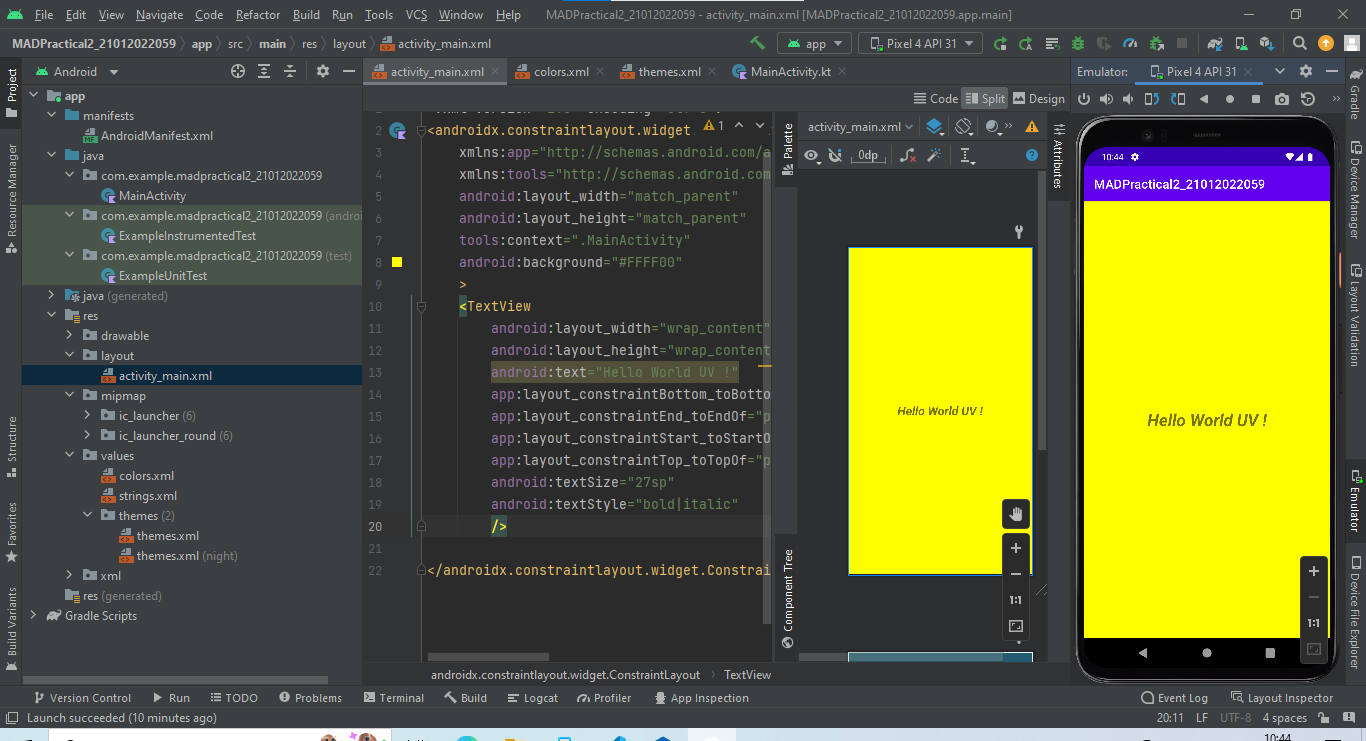Viewport: 1366px width, 741px height.
Task: Clear all constraints in layout editor
Action: pyautogui.click(x=908, y=155)
